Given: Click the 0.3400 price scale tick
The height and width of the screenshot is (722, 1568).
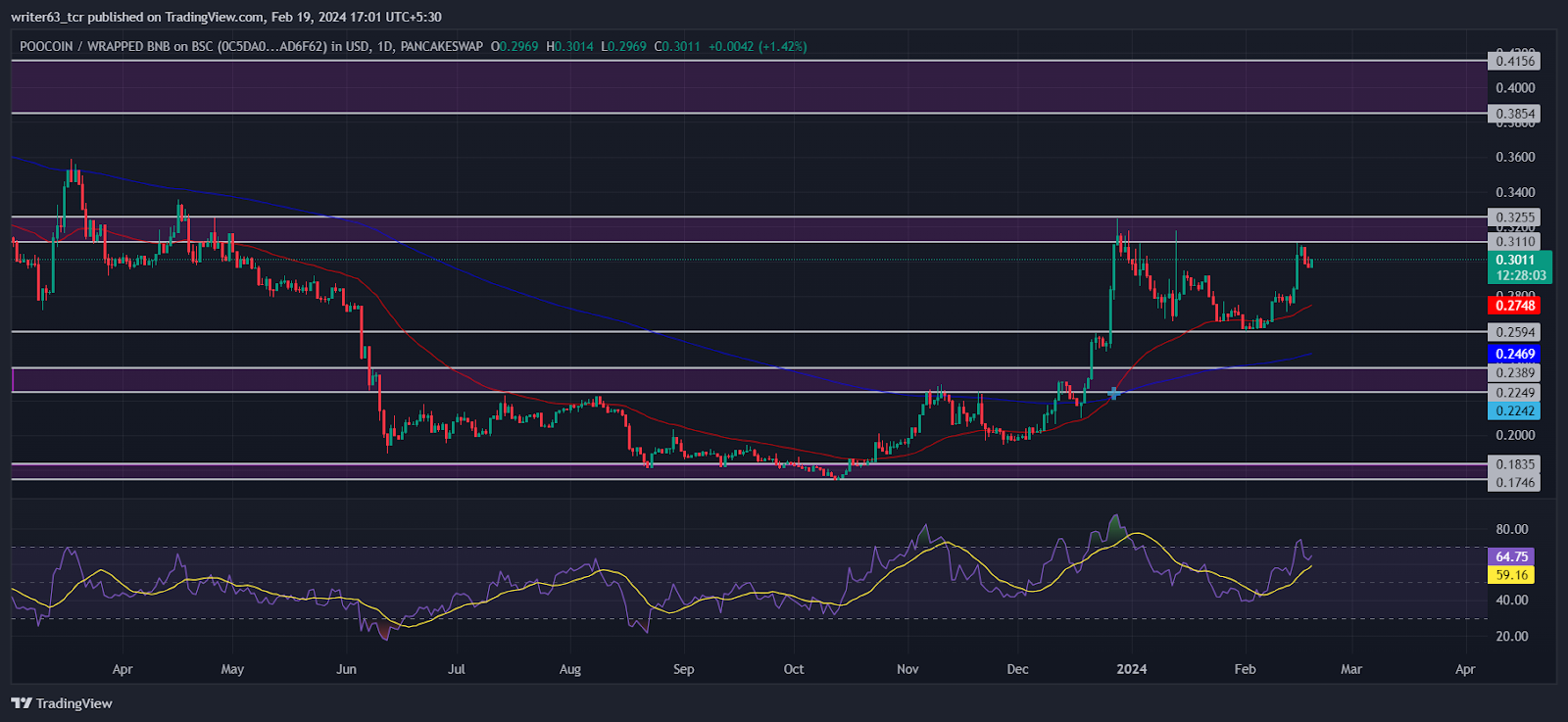Looking at the screenshot, I should pyautogui.click(x=1515, y=192).
